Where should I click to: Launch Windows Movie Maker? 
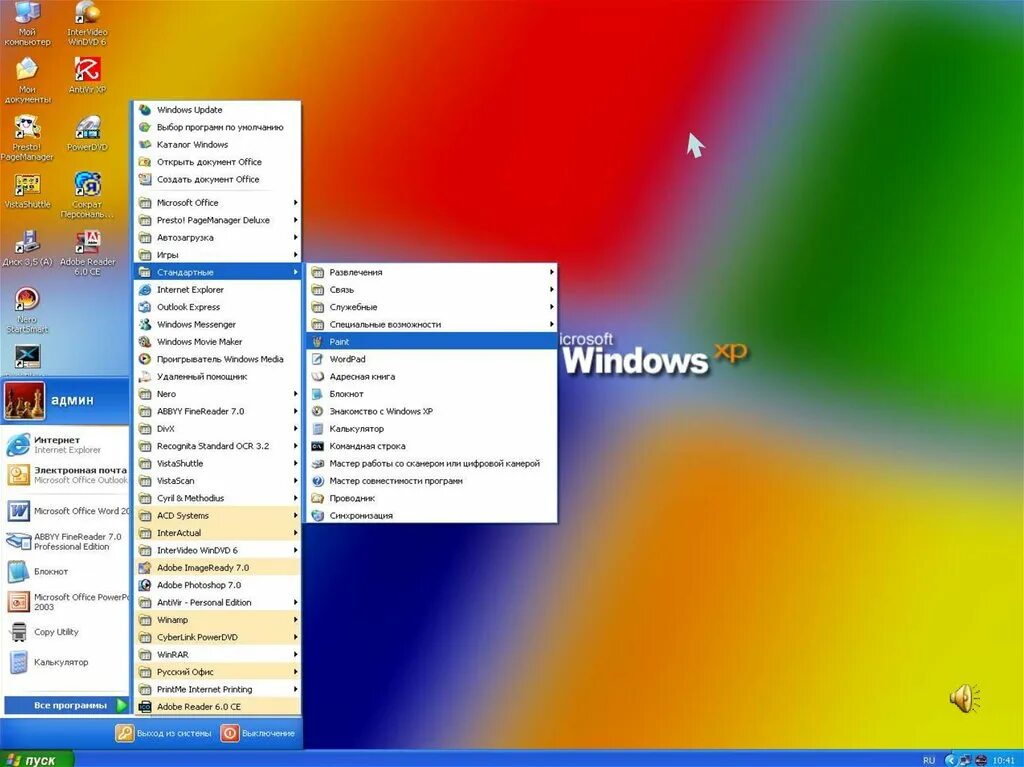pyautogui.click(x=217, y=342)
